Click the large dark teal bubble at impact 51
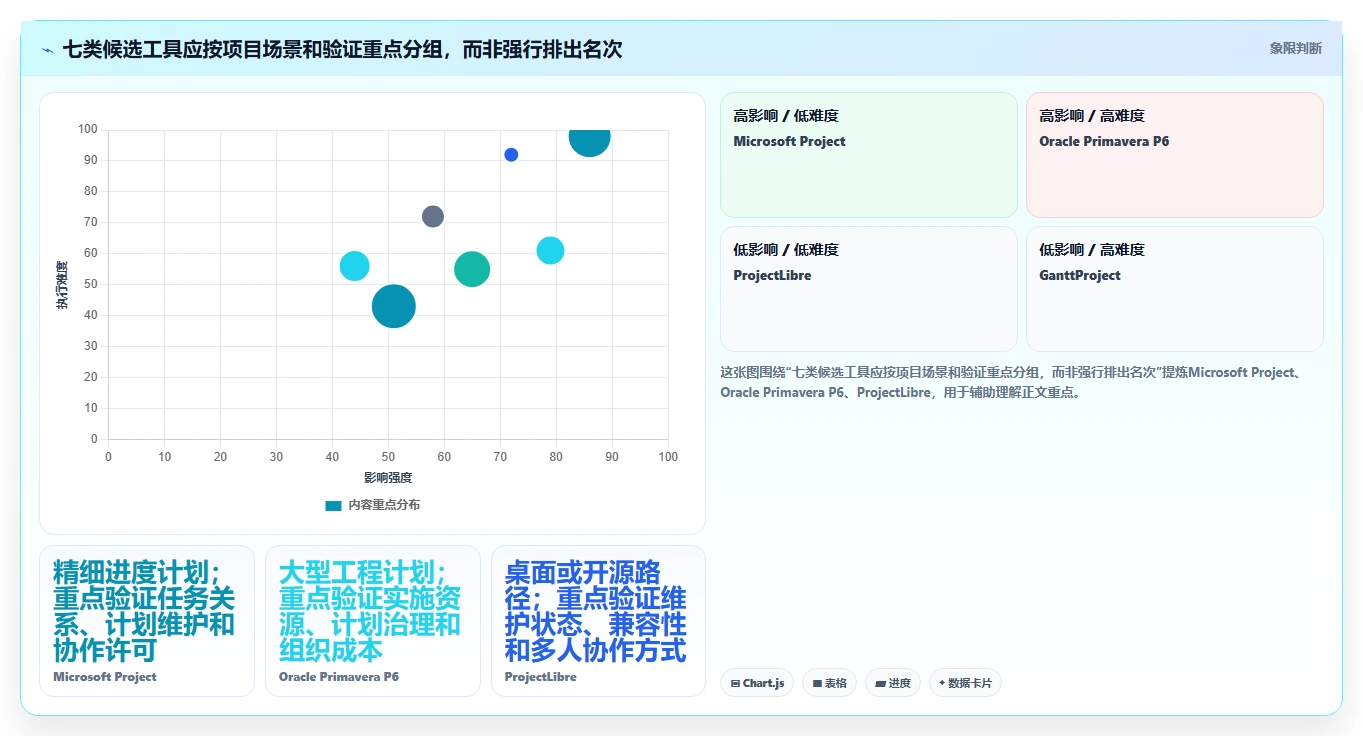Screen dimensions: 1363x736 pyautogui.click(x=394, y=306)
